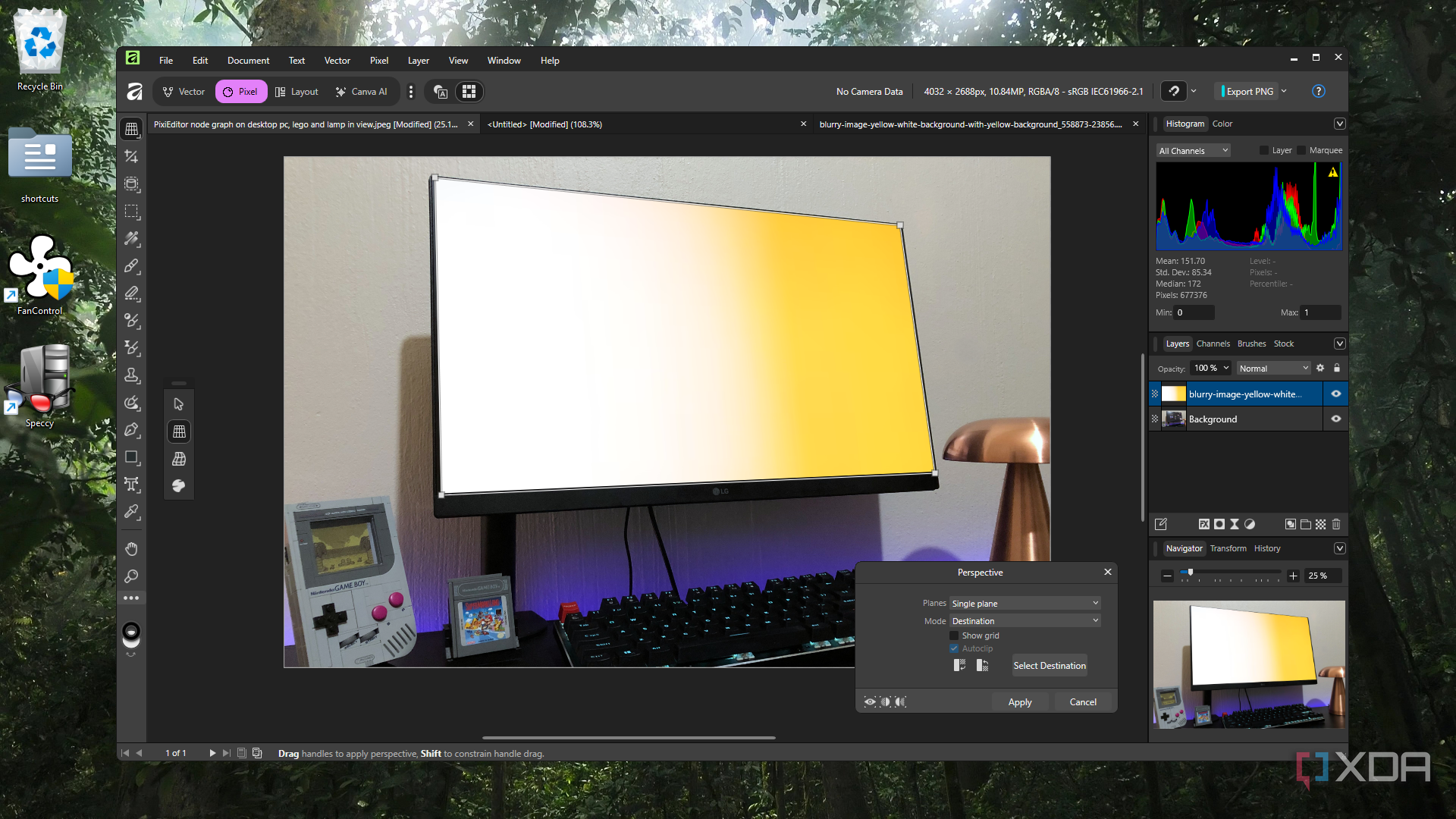1456x819 pixels.
Task: Switch to the Channels tab
Action: 1213,344
